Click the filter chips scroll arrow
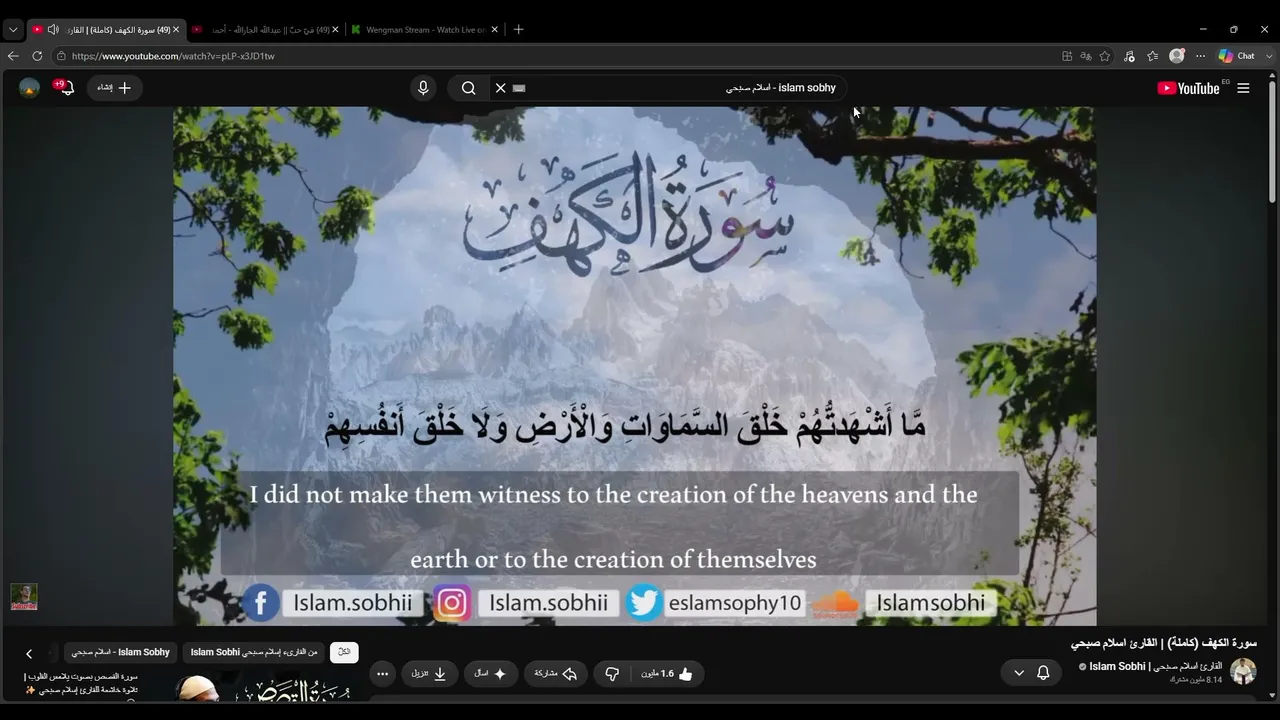Image resolution: width=1280 pixels, height=720 pixels. 29,653
